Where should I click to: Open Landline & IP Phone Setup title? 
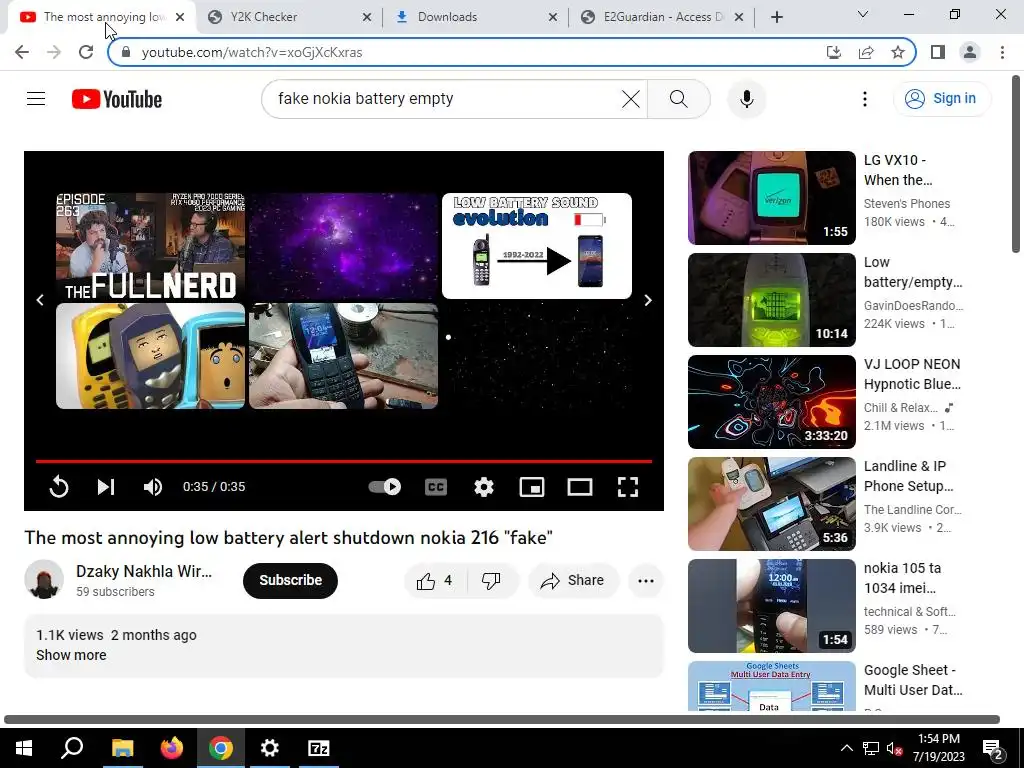[x=908, y=476]
